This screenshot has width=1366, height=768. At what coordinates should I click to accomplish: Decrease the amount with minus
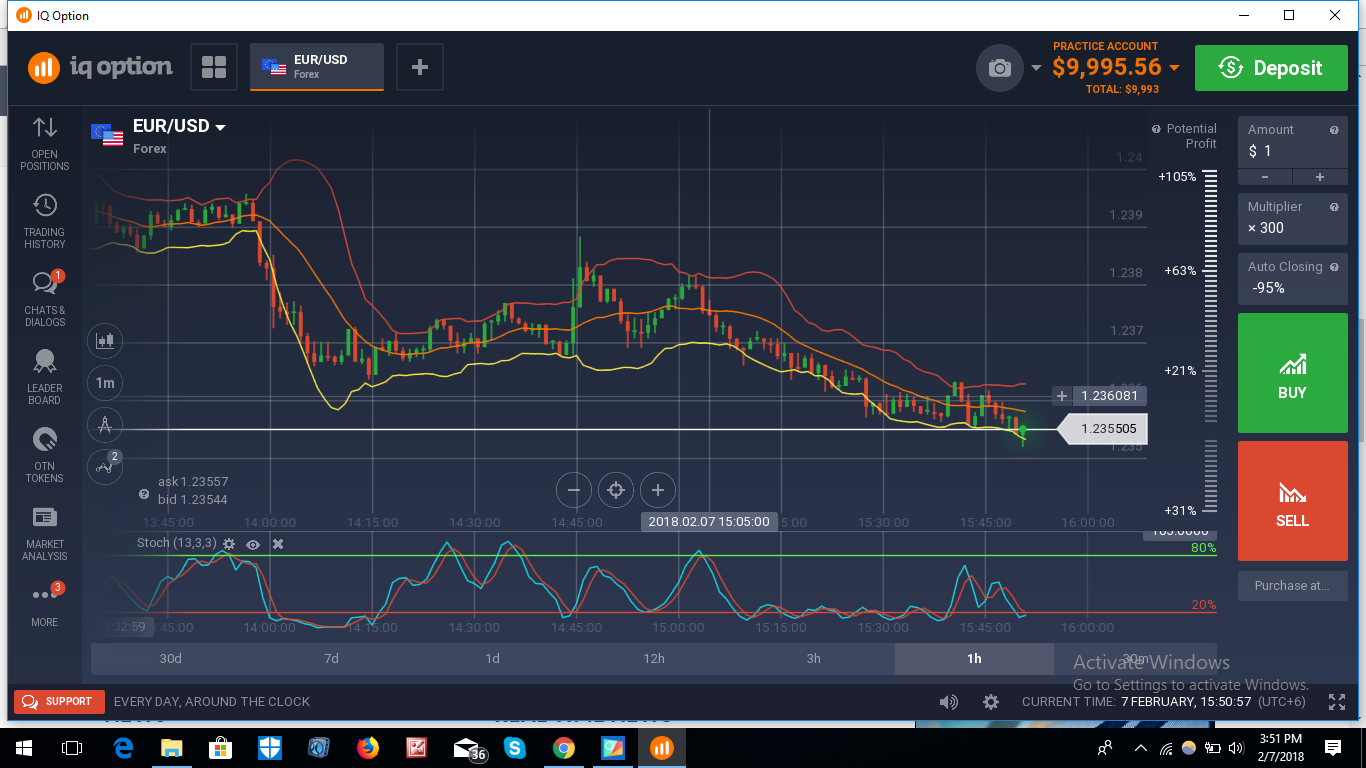click(1265, 177)
